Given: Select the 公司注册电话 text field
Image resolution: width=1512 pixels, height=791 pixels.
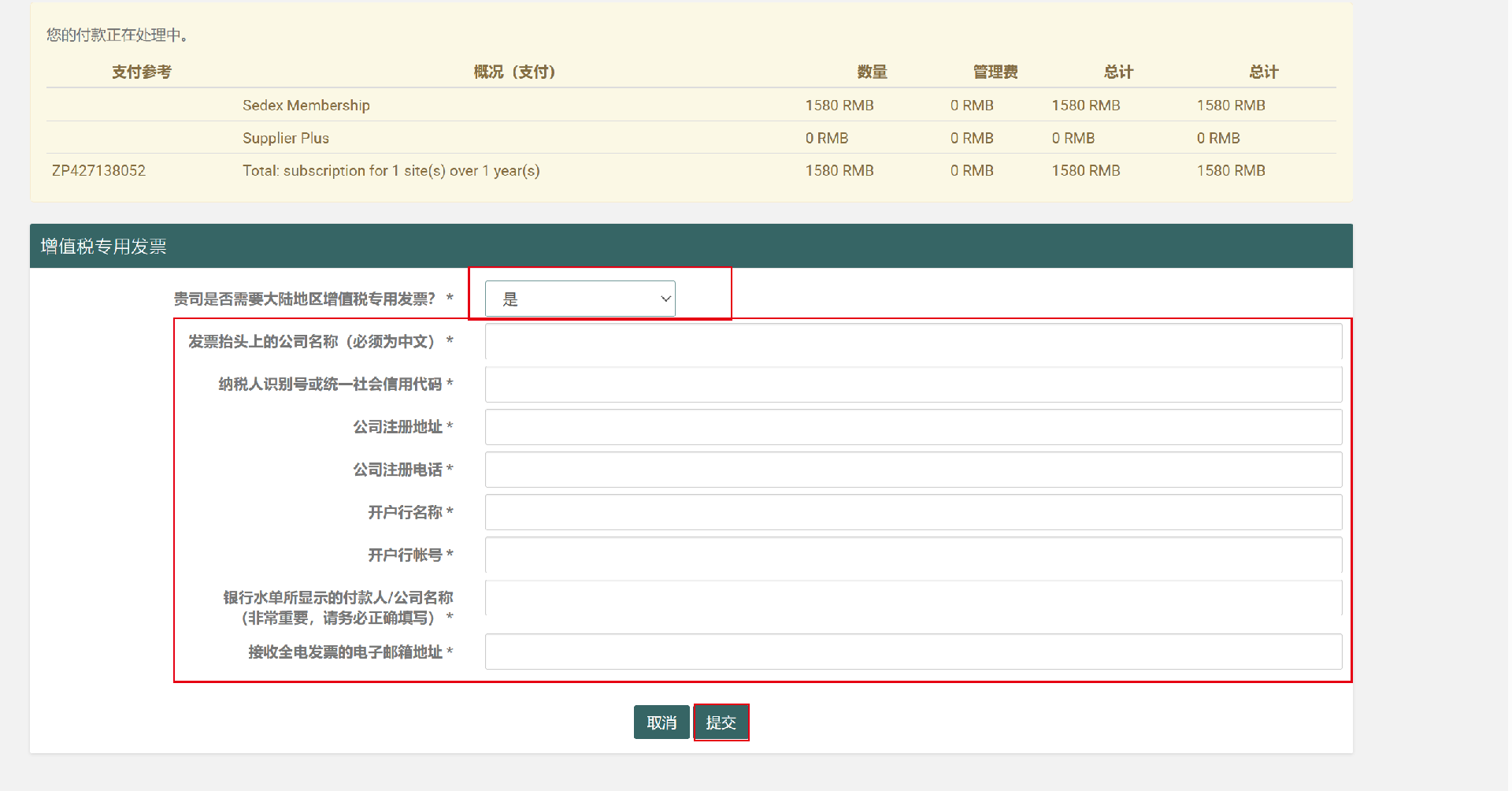Looking at the screenshot, I should (913, 470).
